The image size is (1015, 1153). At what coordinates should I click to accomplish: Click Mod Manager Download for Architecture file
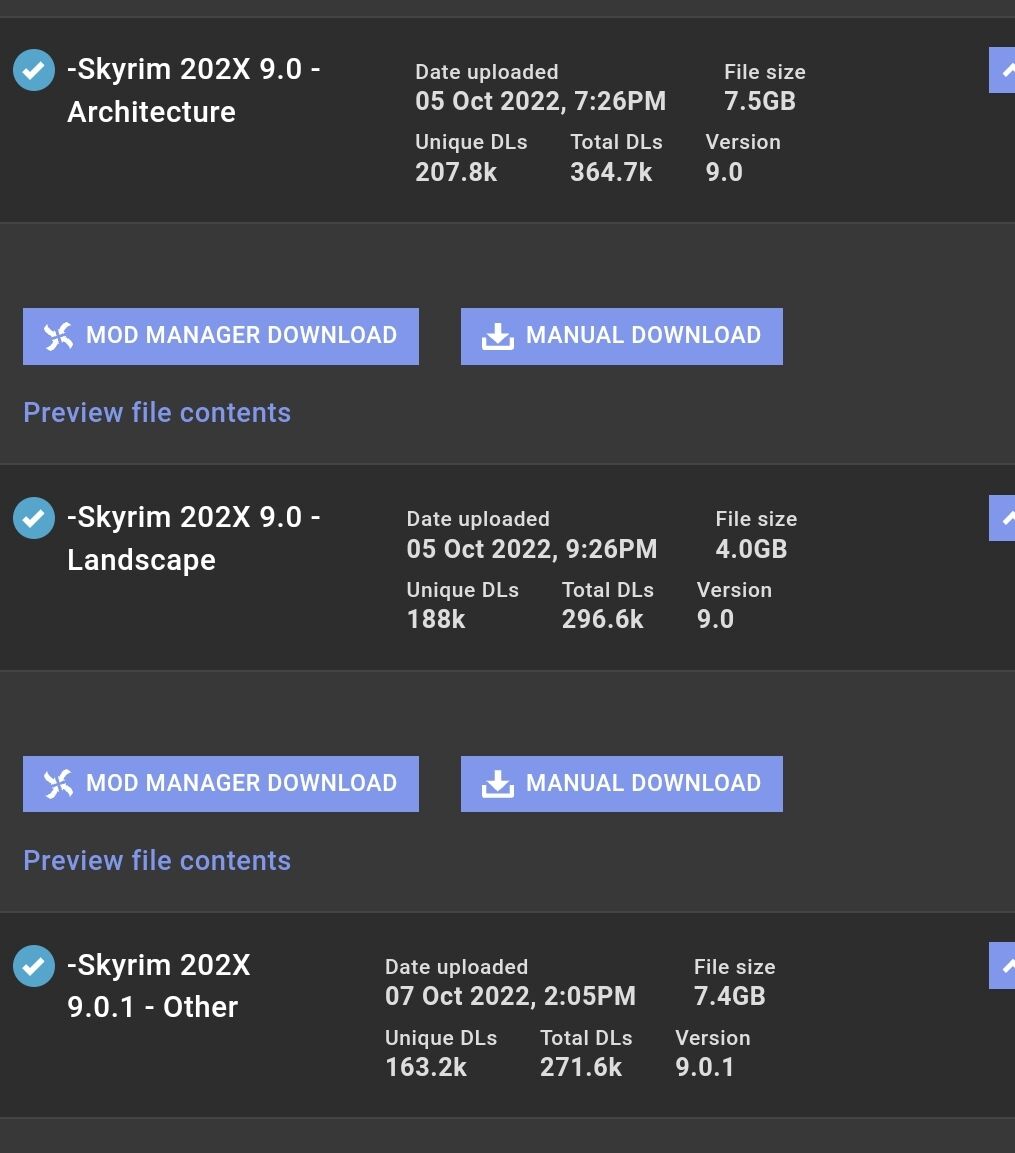pyautogui.click(x=221, y=336)
